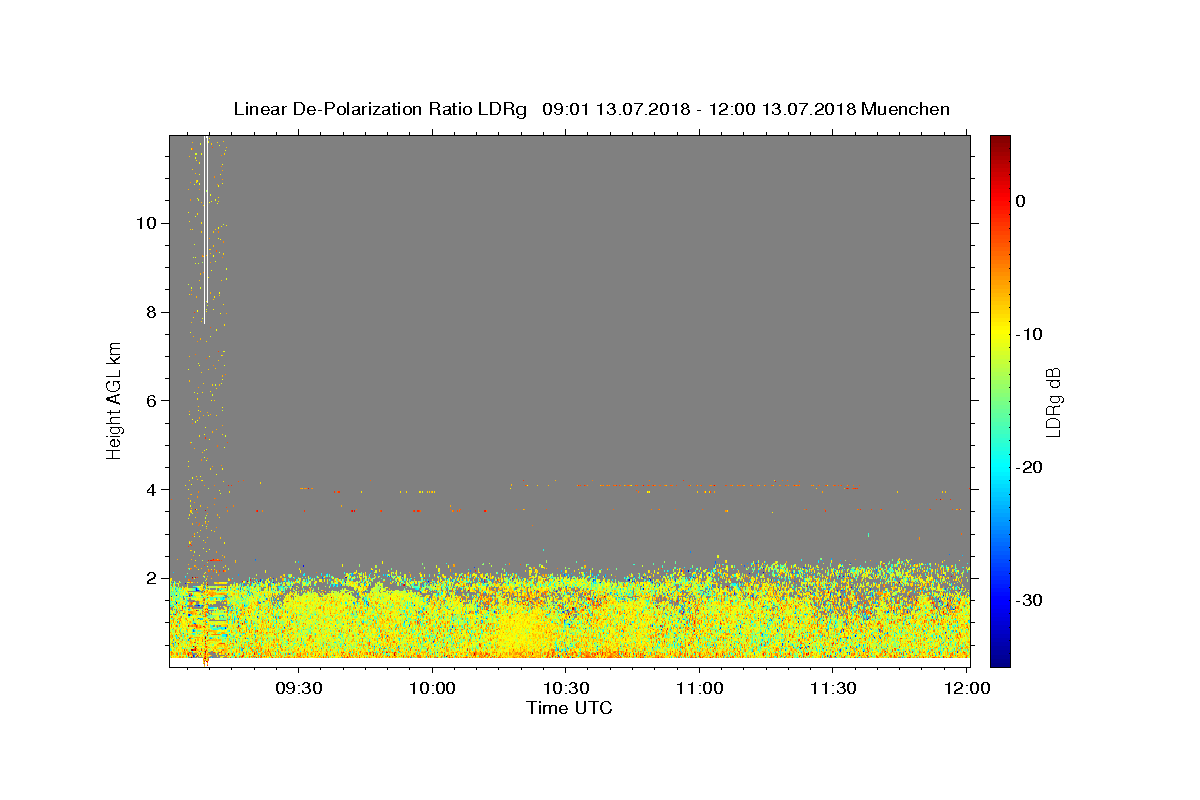The width and height of the screenshot is (1200, 800).
Task: Click the 12:00 time tick label
Action: [966, 688]
